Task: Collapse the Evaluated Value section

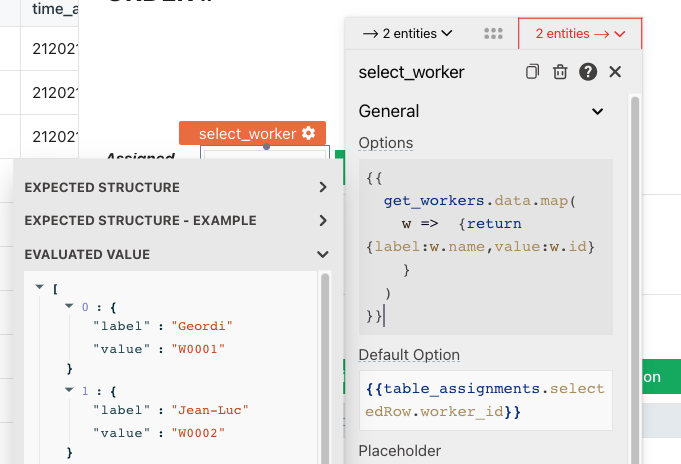Action: 322,255
